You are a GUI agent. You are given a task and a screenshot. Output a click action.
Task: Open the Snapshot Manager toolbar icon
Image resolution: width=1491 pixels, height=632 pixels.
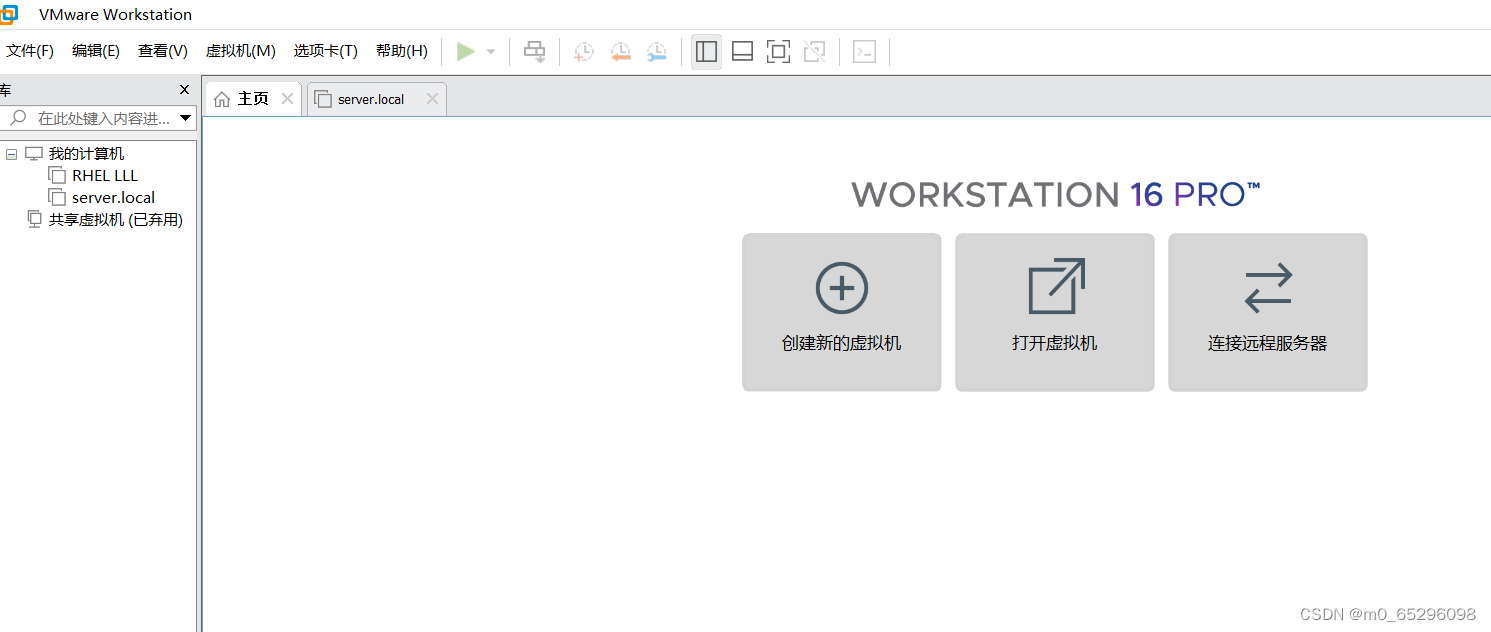(656, 52)
